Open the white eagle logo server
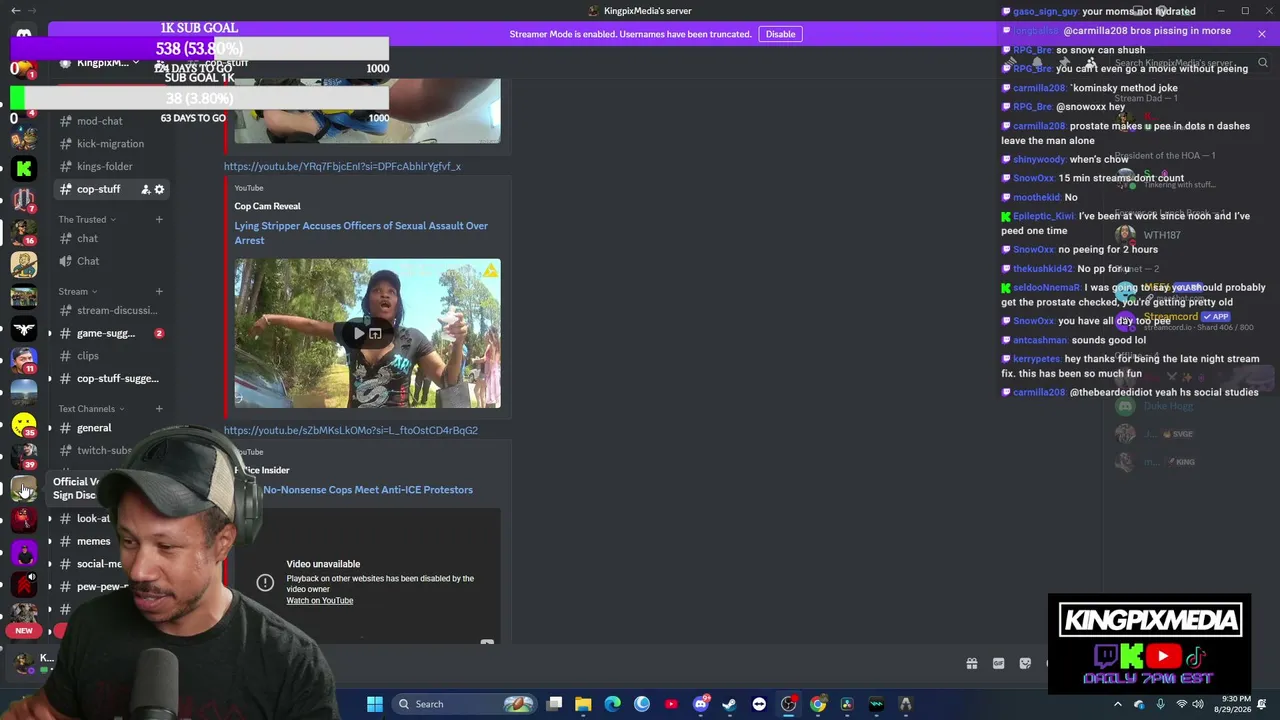This screenshot has width=1280, height=720. coord(24,329)
